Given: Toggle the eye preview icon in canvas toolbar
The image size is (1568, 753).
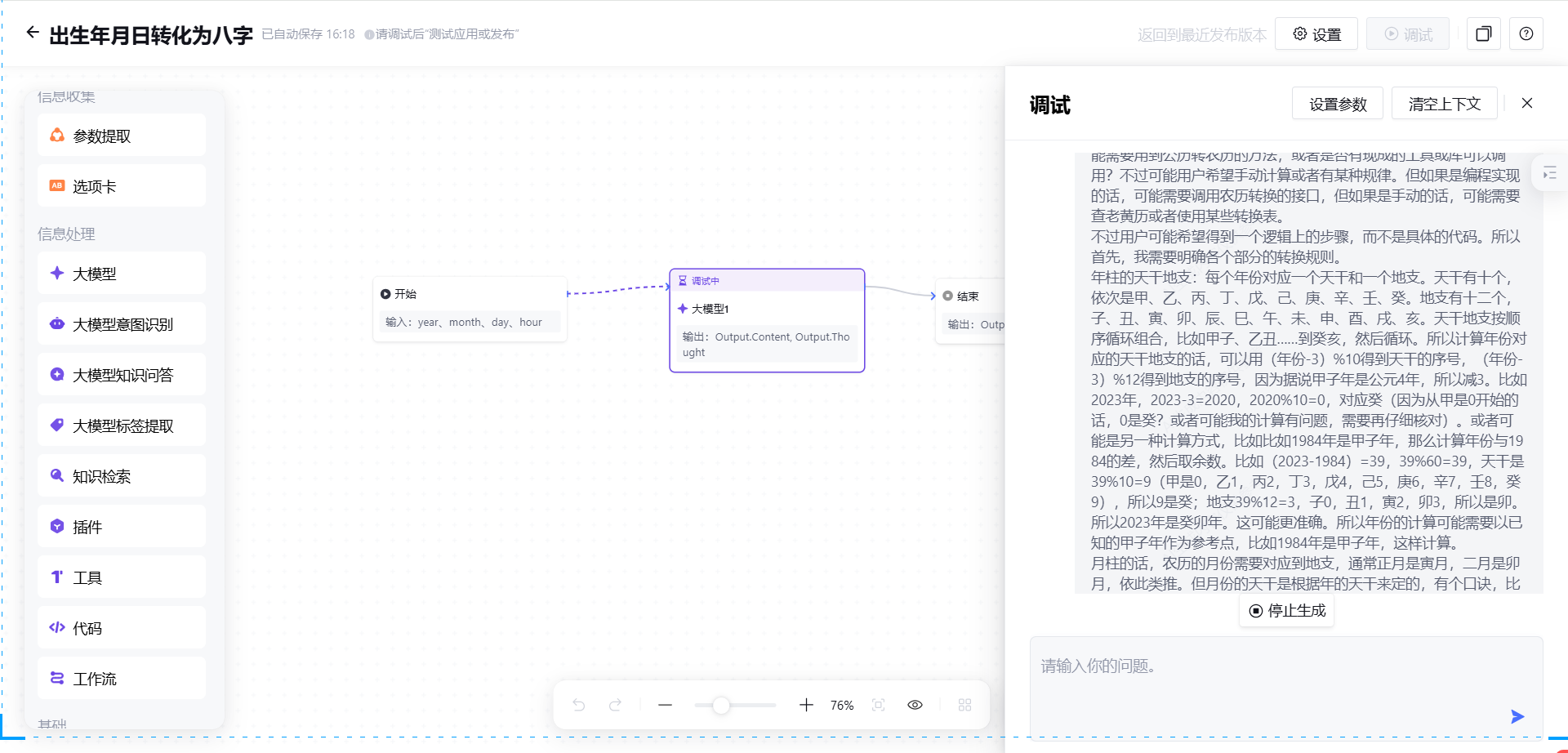Looking at the screenshot, I should pyautogui.click(x=915, y=705).
